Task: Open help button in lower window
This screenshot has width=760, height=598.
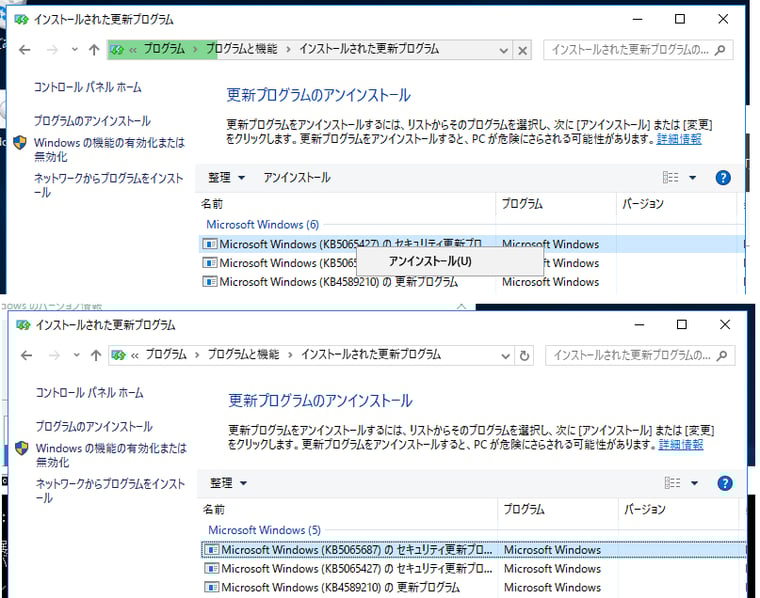Action: (x=725, y=483)
